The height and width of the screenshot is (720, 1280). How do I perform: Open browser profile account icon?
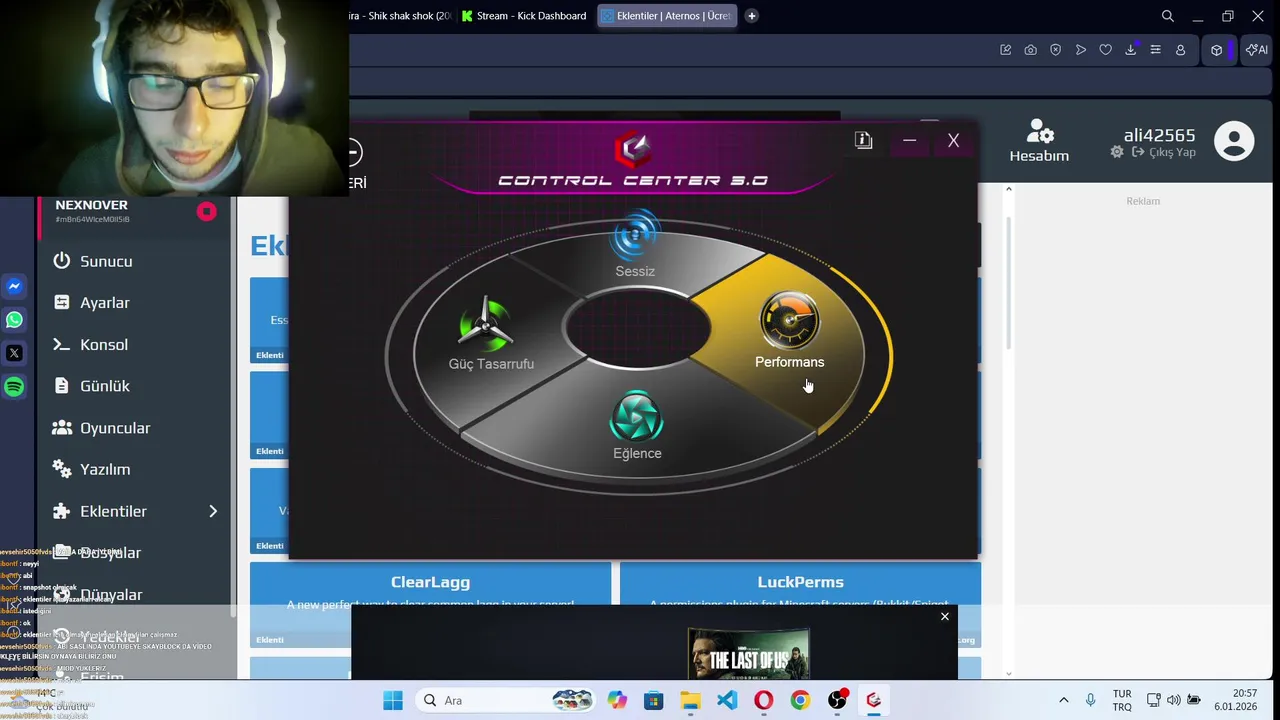pos(1181,50)
